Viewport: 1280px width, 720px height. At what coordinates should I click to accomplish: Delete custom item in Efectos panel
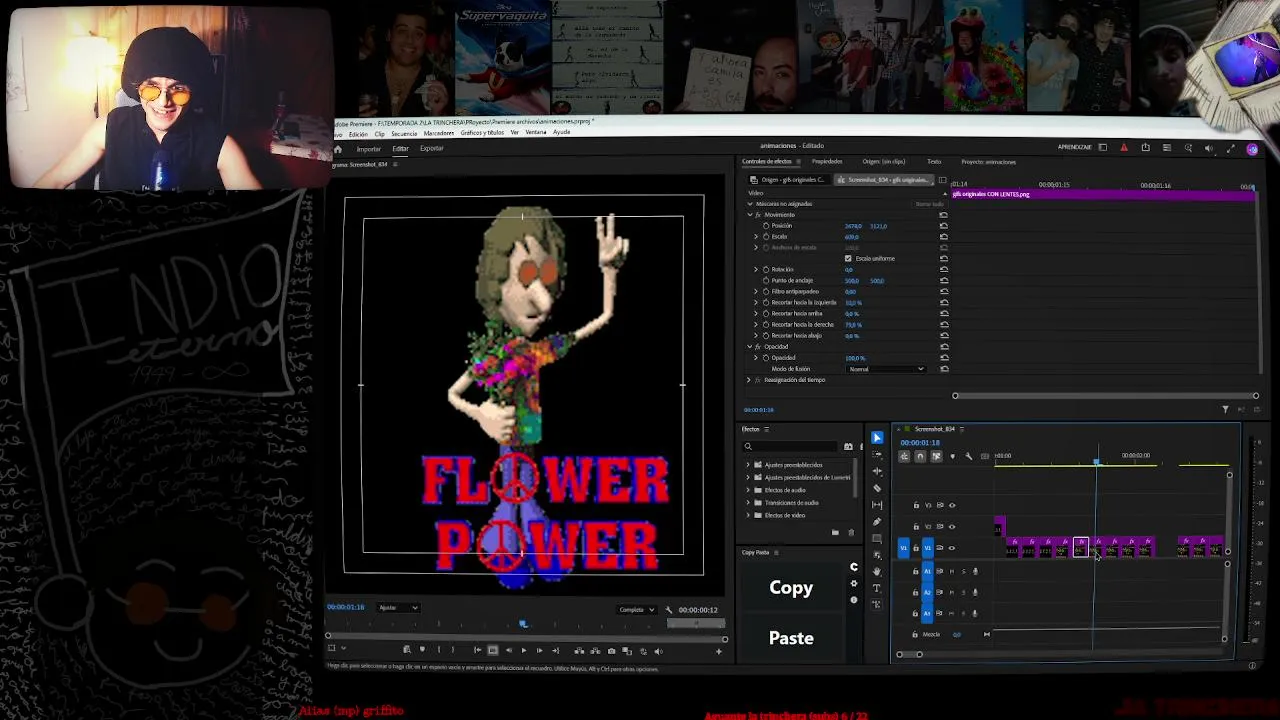point(851,532)
